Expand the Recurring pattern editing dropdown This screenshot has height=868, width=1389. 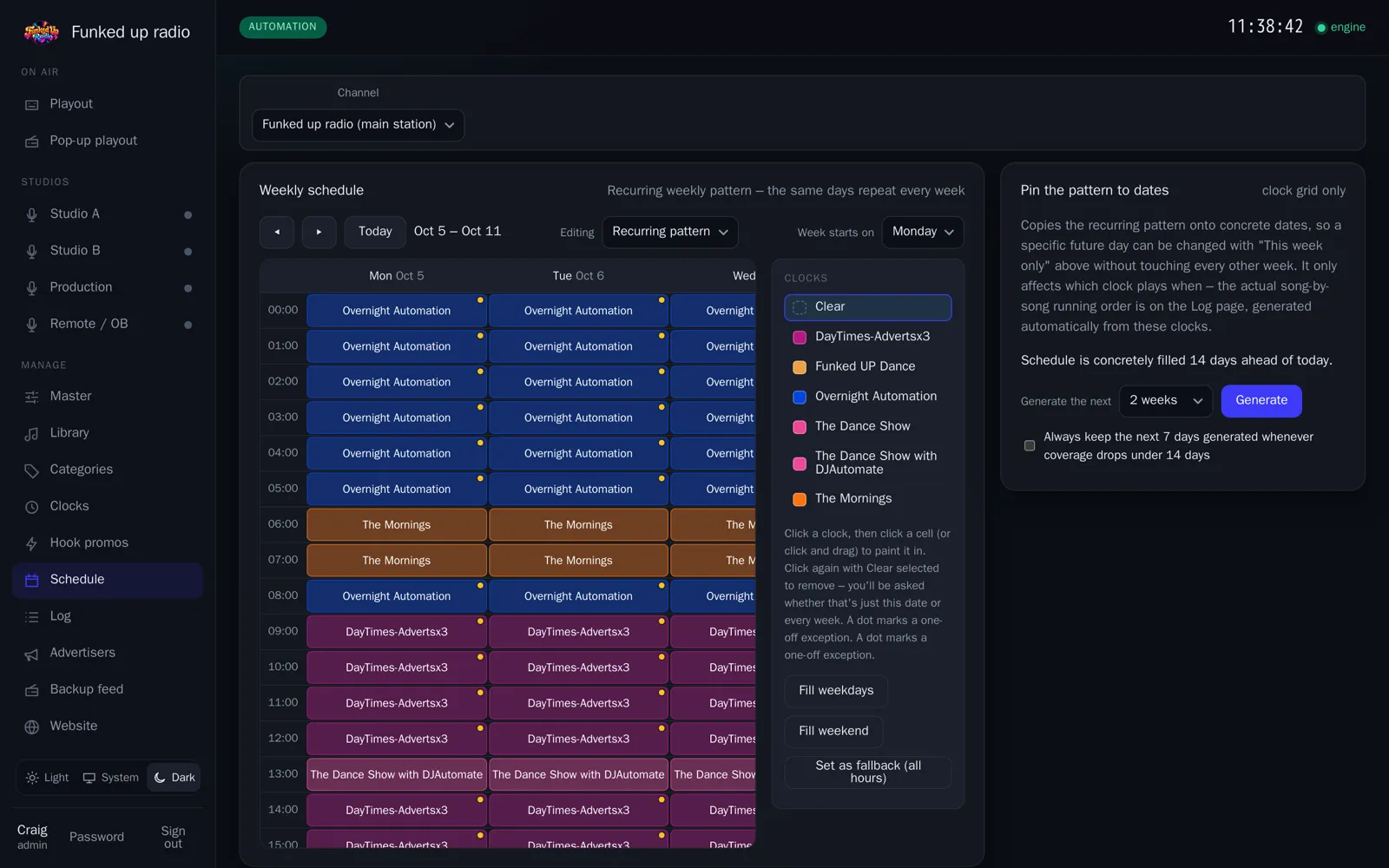[670, 232]
